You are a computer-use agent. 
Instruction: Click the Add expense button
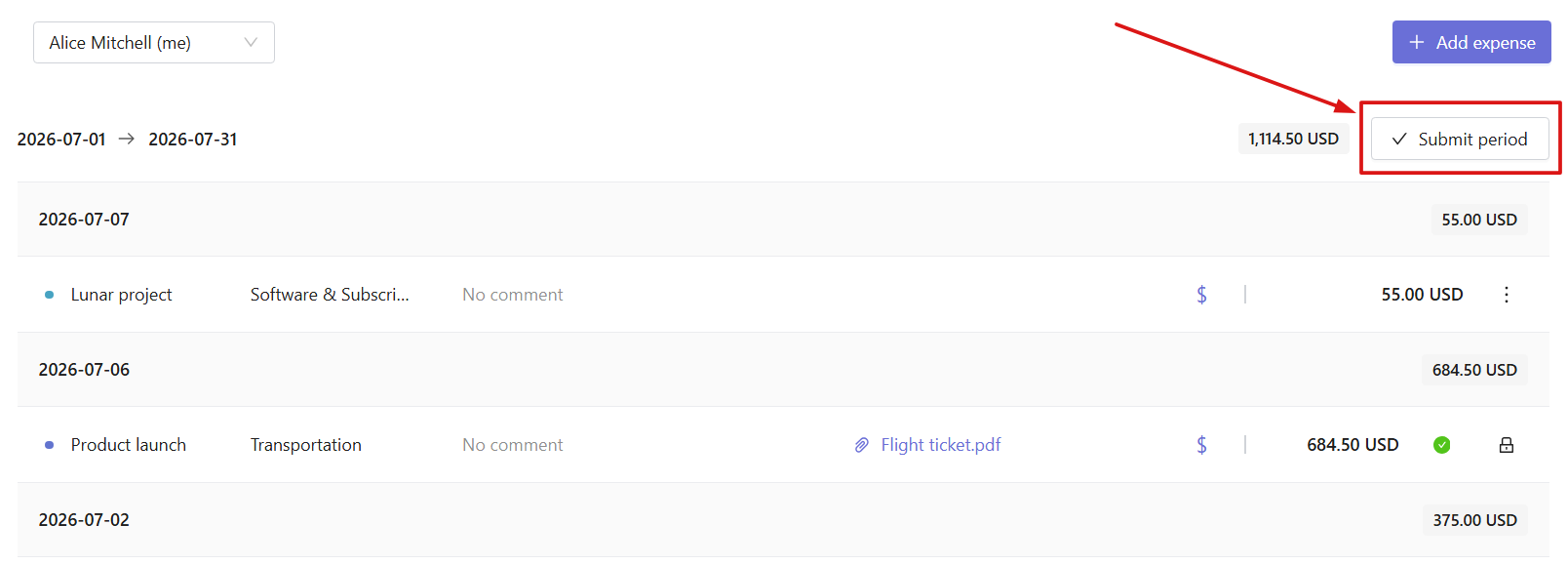pos(1471,42)
